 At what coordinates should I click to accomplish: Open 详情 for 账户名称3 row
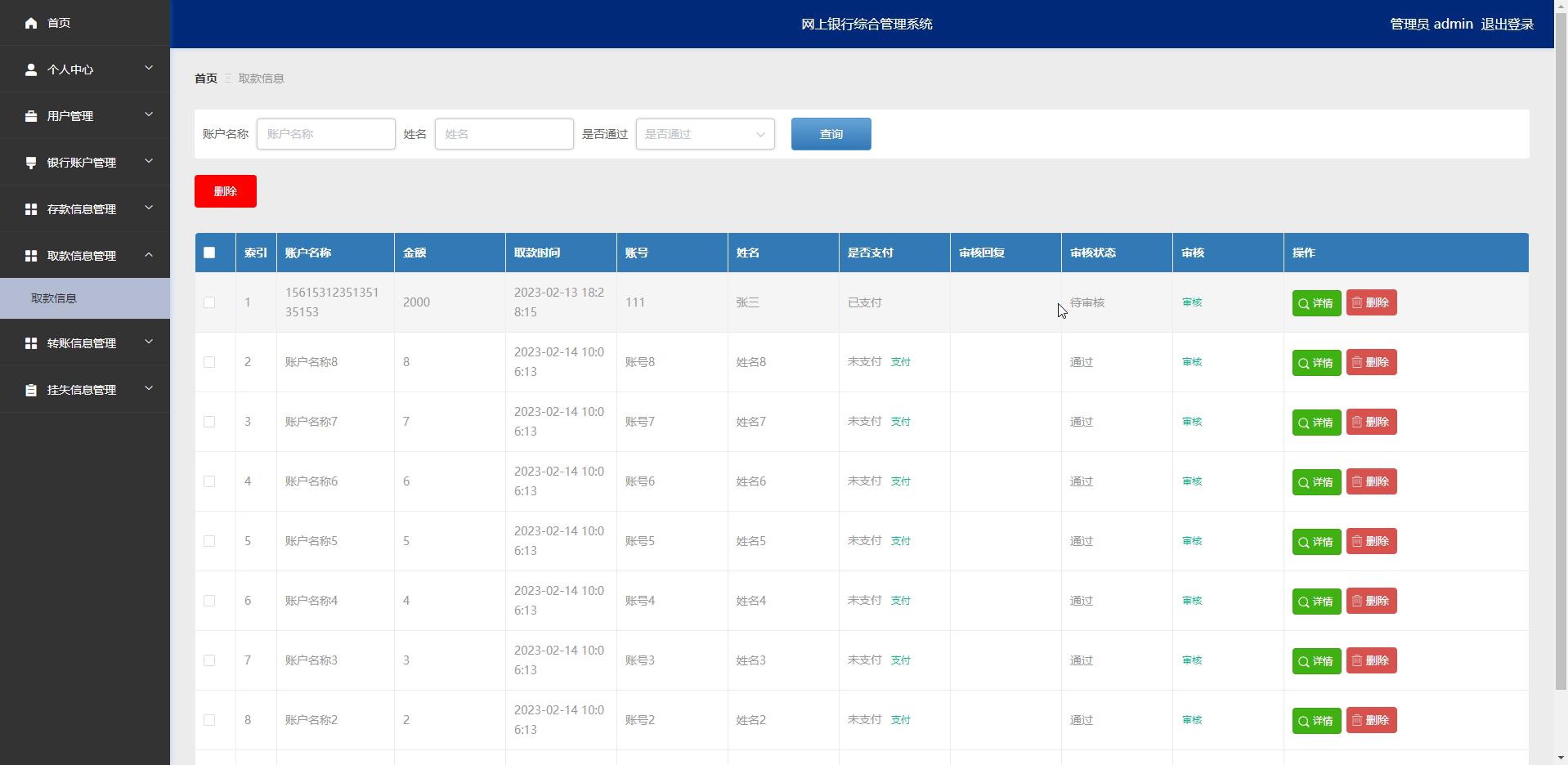1316,661
